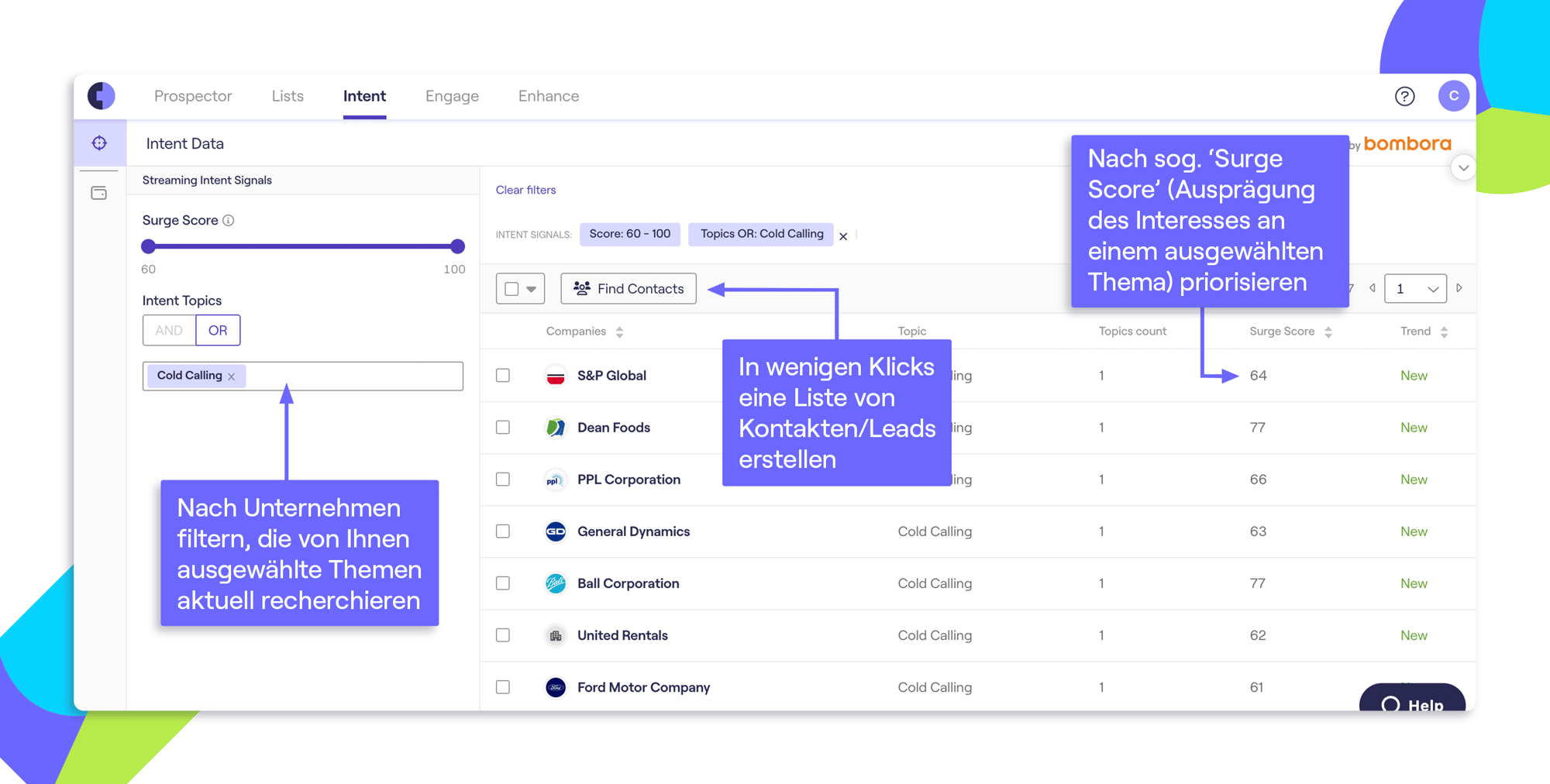Viewport: 1550px width, 784px height.
Task: Check the Ford Motor Company checkbox
Action: (x=503, y=687)
